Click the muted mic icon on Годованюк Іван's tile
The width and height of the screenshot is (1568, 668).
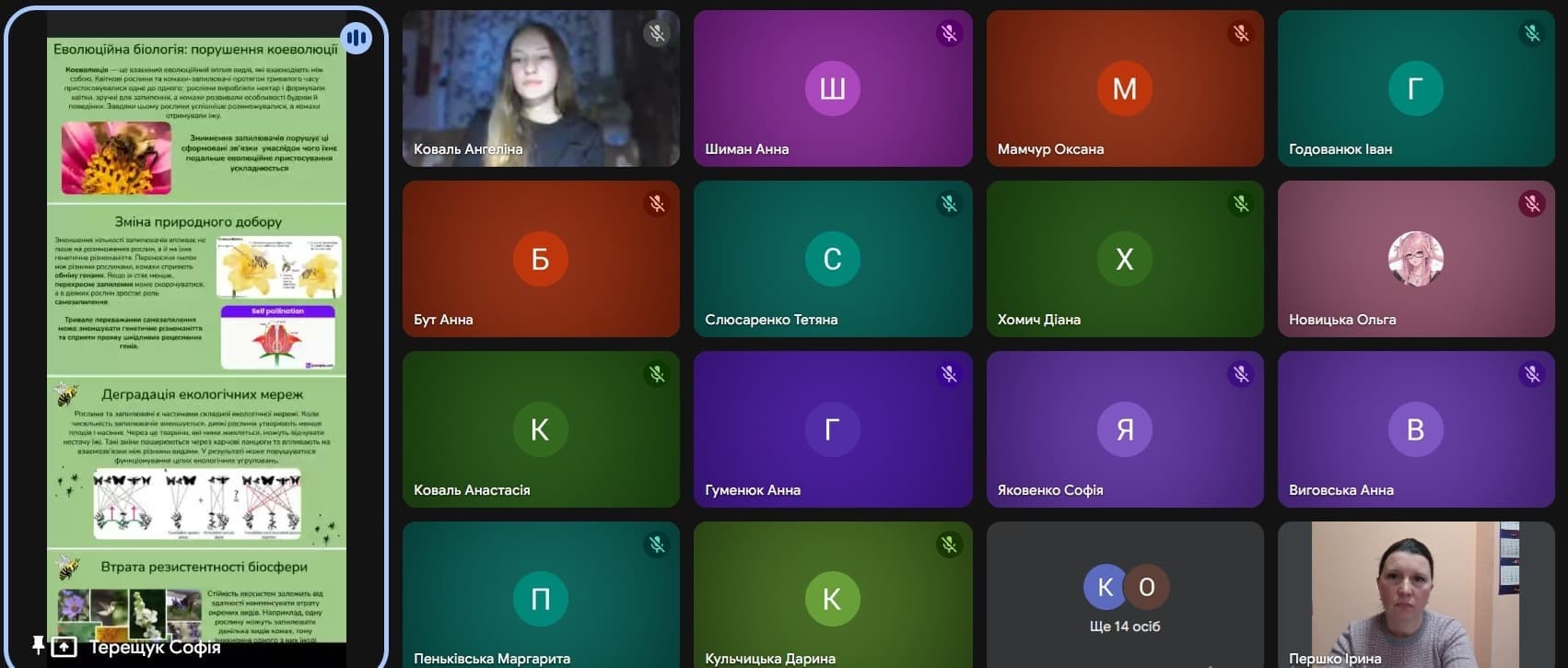point(1532,34)
